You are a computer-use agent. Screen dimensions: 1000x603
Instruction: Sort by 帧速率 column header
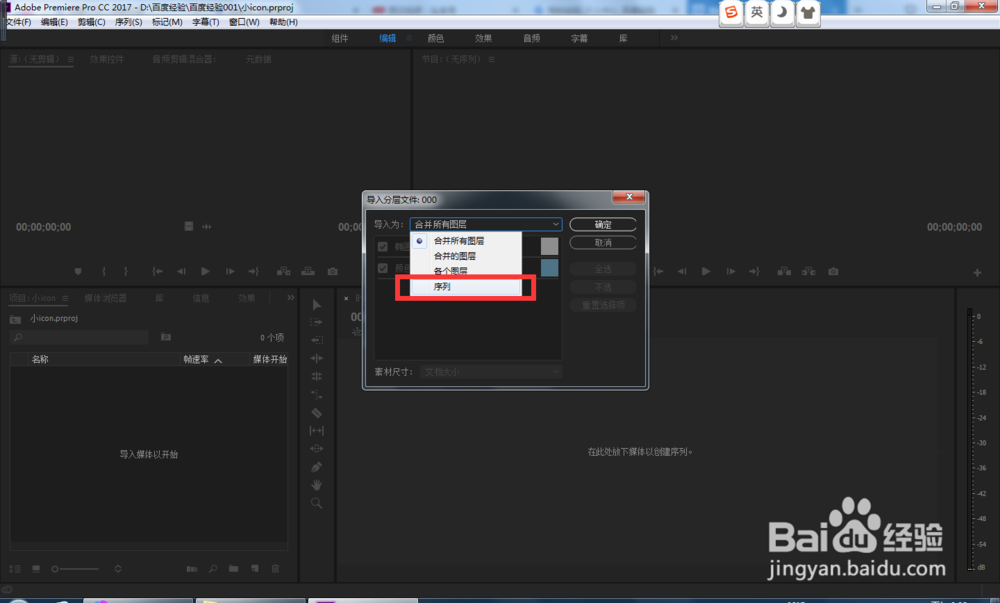pyautogui.click(x=196, y=360)
